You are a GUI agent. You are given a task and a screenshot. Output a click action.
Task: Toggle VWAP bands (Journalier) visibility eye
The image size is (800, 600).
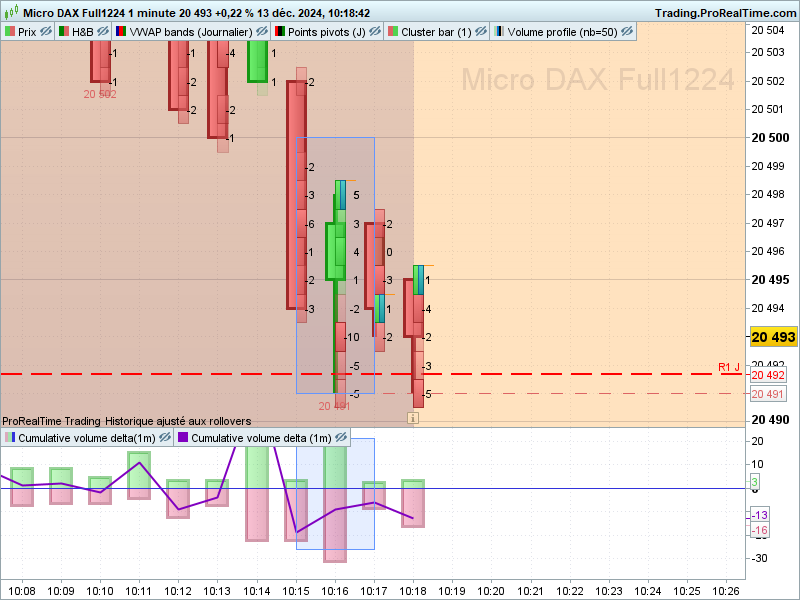click(262, 32)
